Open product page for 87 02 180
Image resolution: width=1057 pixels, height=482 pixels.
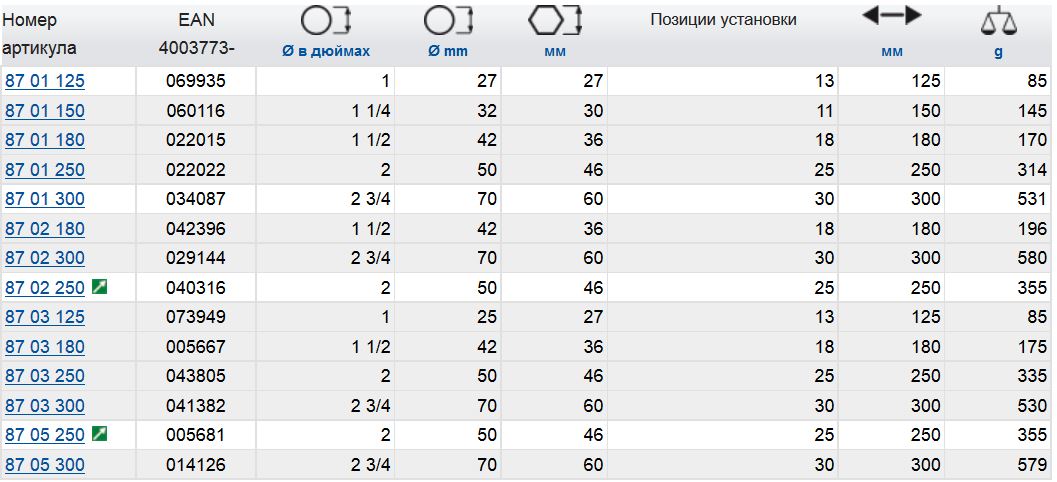[x=45, y=229]
